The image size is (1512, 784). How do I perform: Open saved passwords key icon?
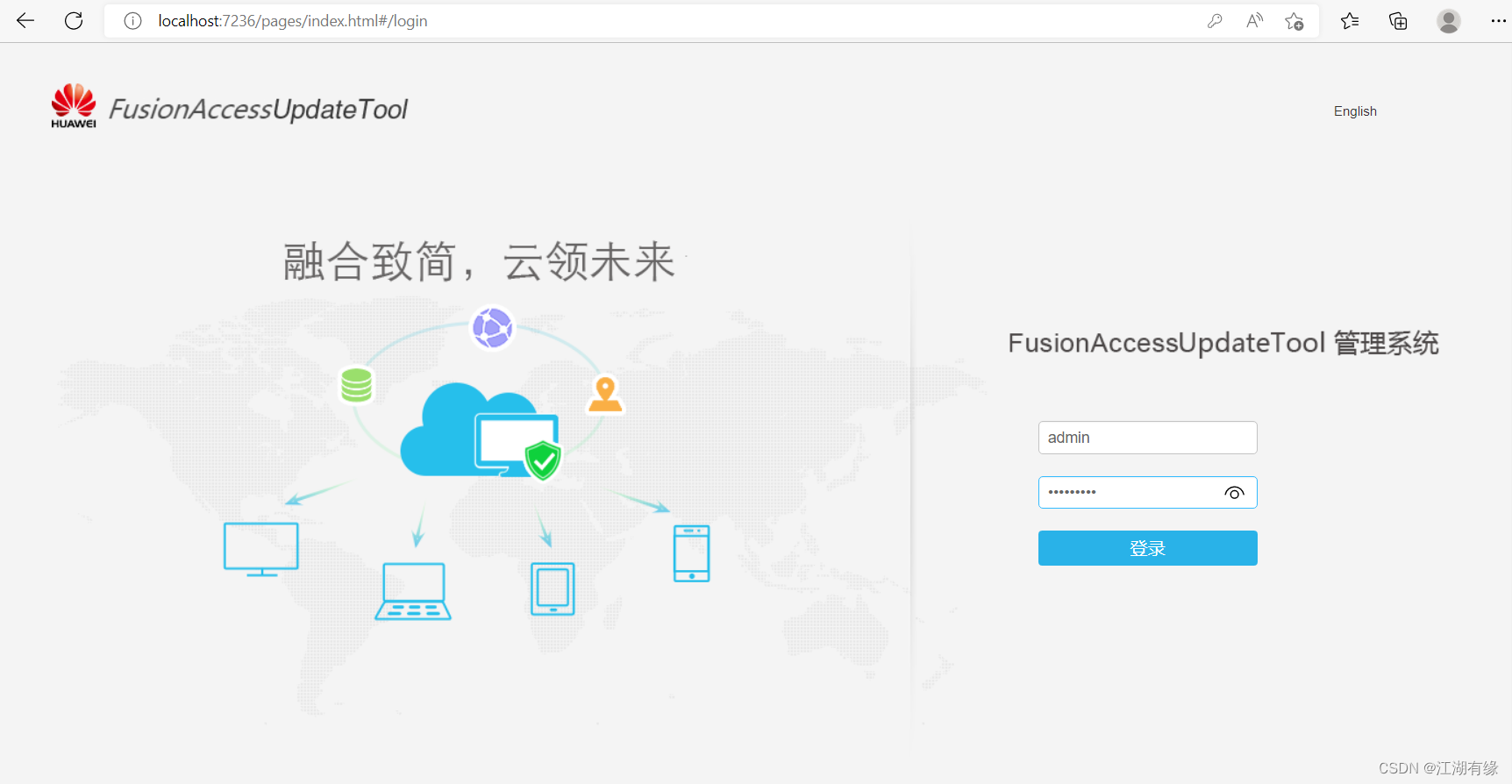coord(1215,21)
